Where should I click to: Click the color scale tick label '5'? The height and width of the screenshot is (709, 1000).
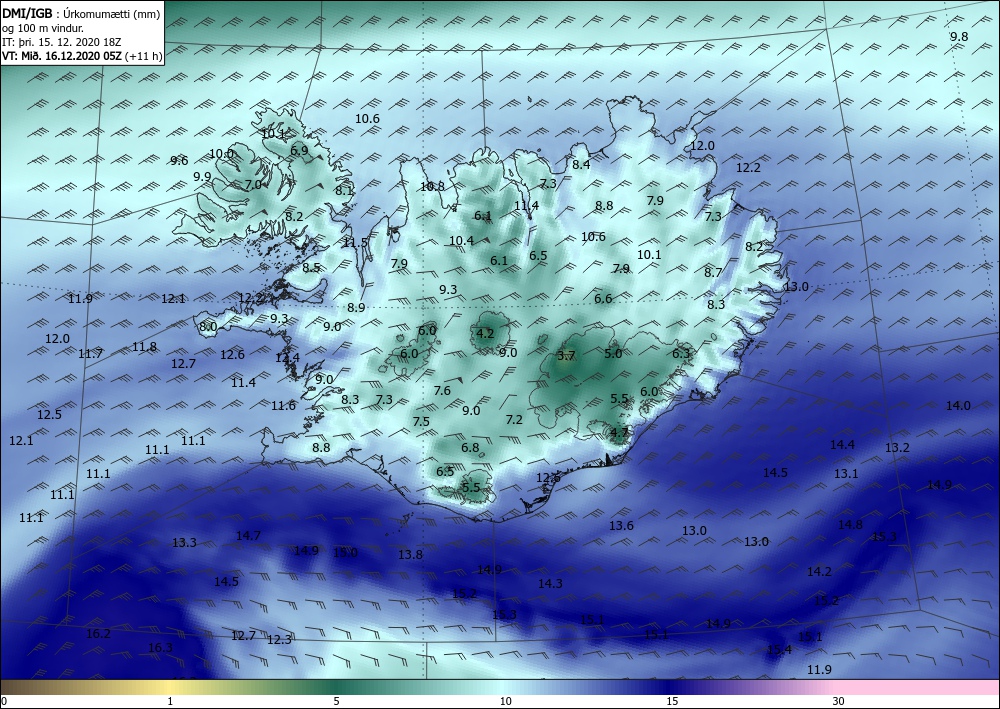coord(336,701)
